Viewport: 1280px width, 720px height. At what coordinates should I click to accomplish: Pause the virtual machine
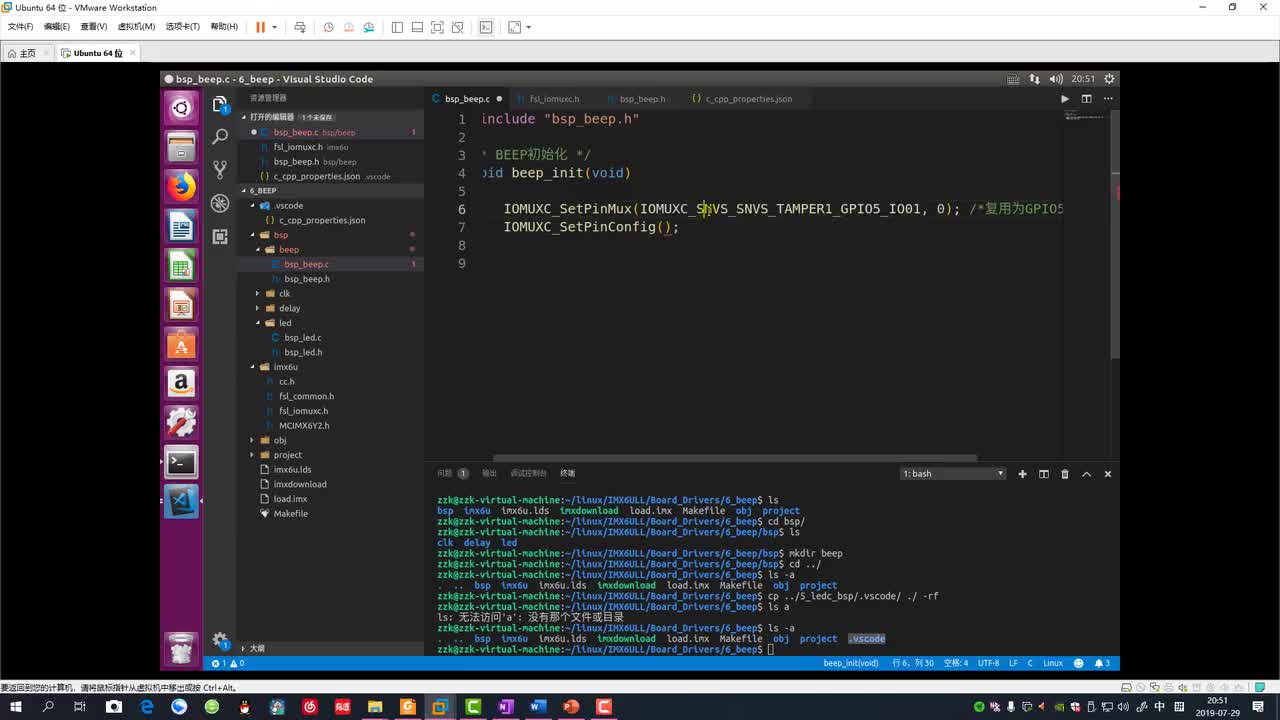pyautogui.click(x=260, y=27)
